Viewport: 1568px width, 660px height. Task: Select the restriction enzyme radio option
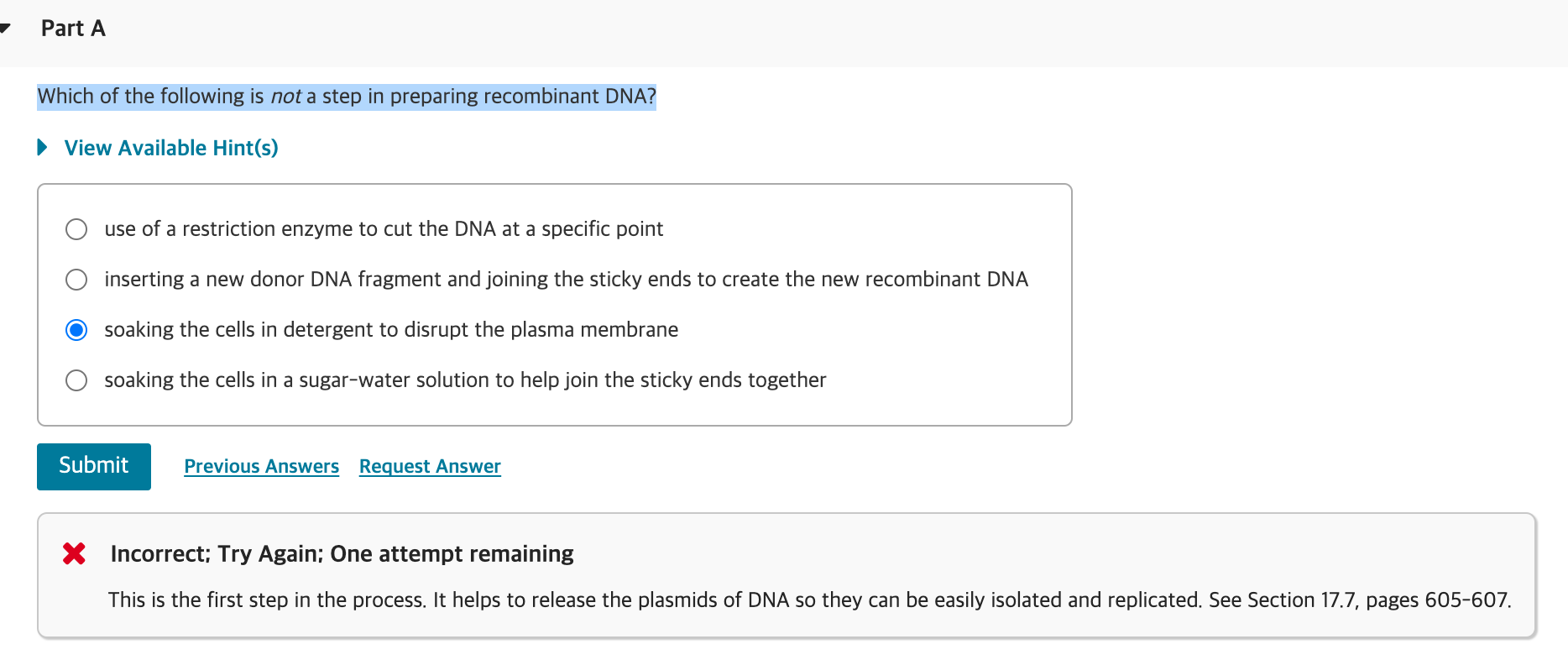click(x=76, y=229)
